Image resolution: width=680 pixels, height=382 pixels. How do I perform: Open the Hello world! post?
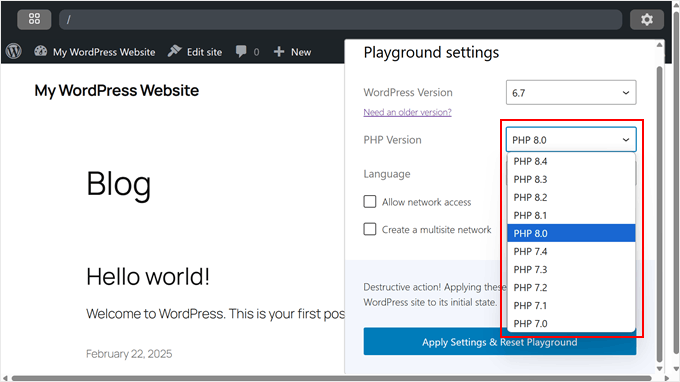148,276
